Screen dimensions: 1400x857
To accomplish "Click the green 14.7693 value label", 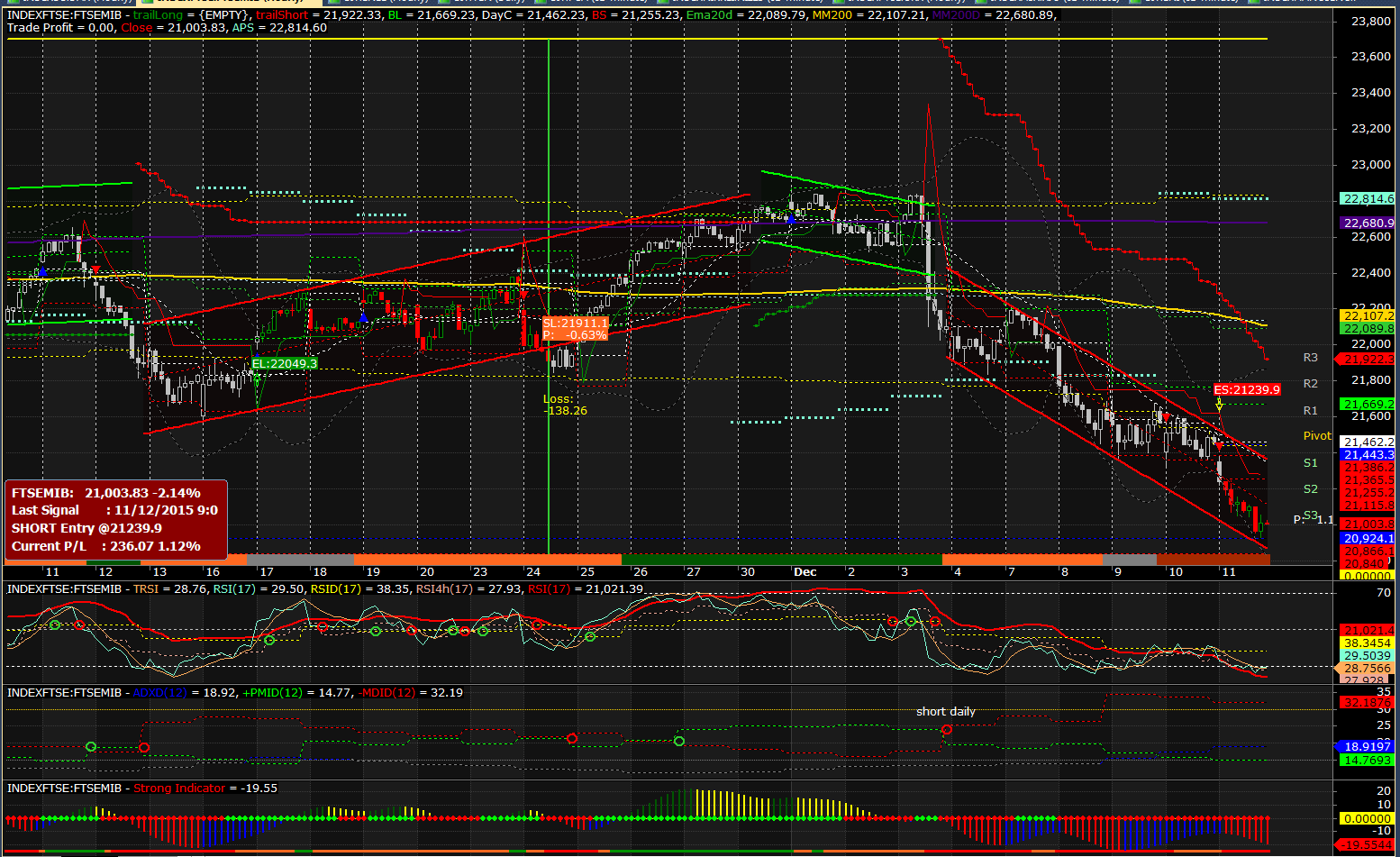I will 1368,761.
